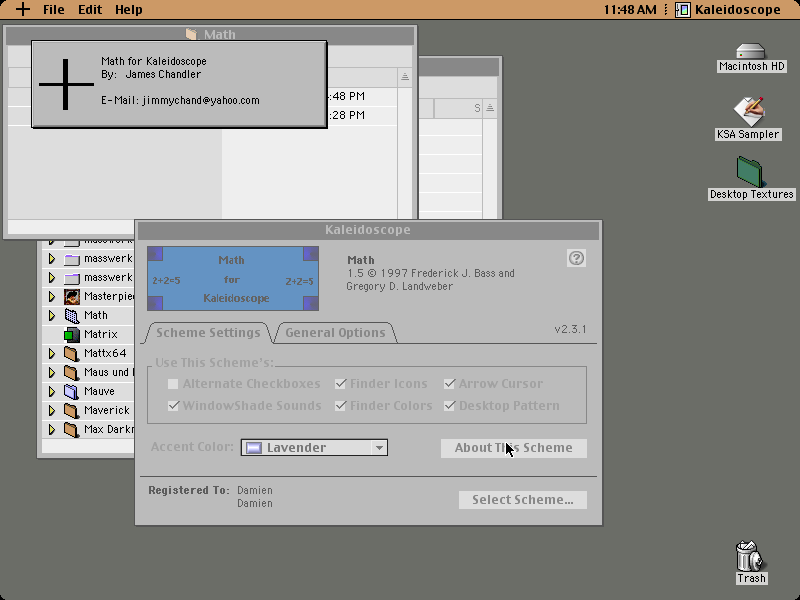Click the Select Scheme... button
Screen dimensions: 800x600
click(x=523, y=500)
